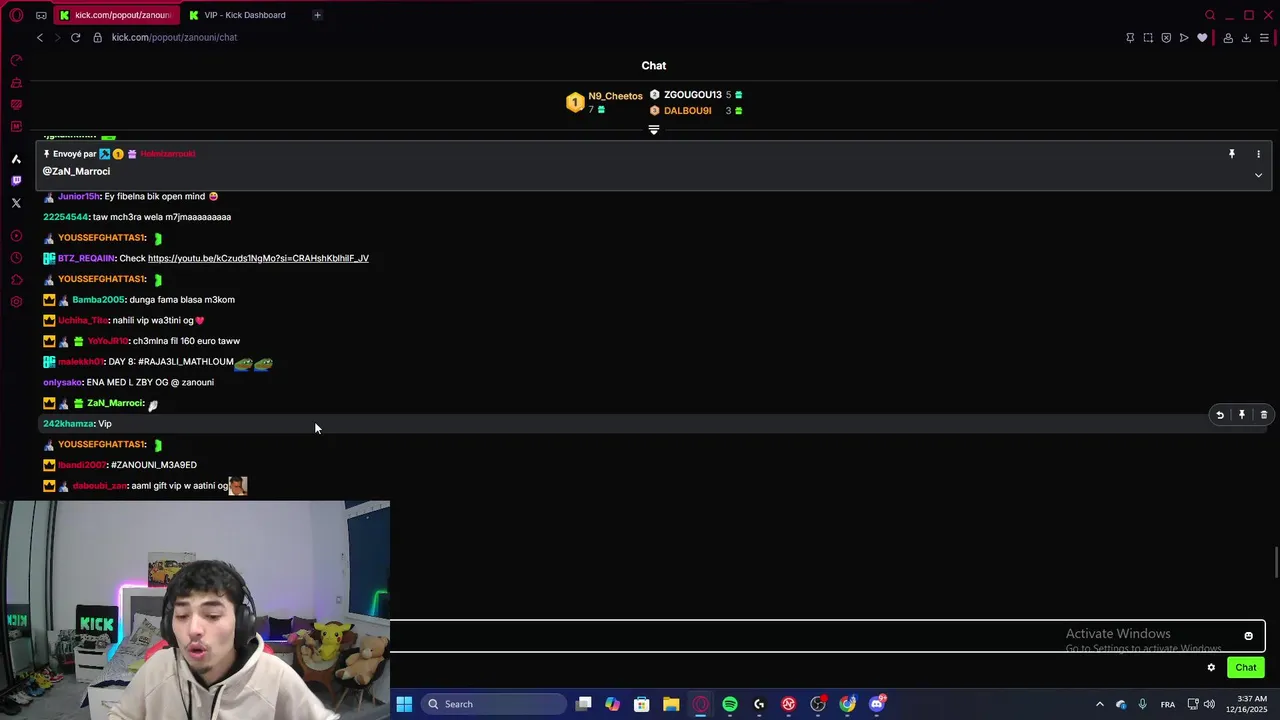1280x720 pixels.
Task: Open Spotify from the taskbar
Action: pyautogui.click(x=730, y=704)
